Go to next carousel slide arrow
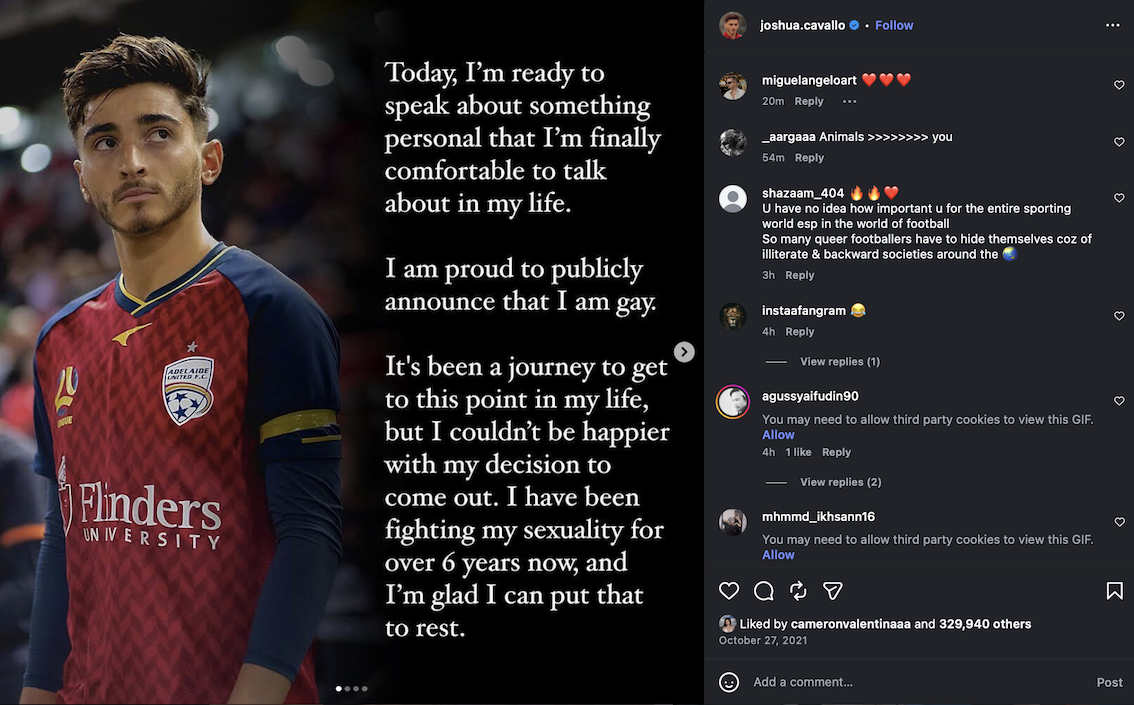This screenshot has width=1134, height=705. pos(684,352)
